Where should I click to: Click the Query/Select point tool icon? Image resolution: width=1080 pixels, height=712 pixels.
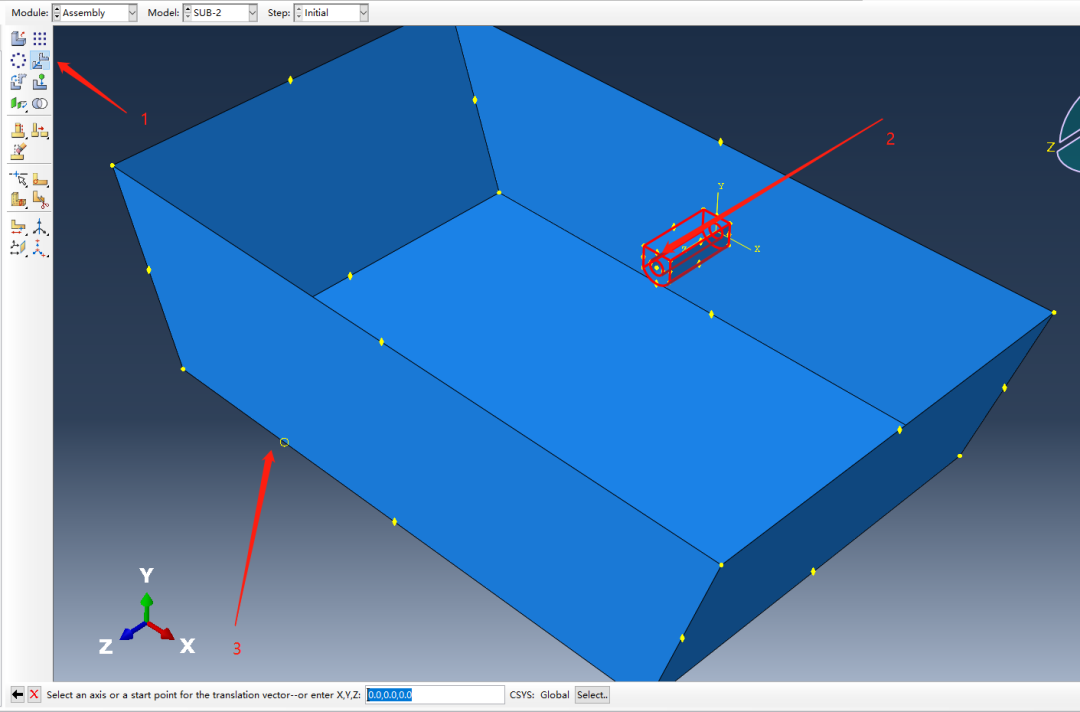click(x=18, y=179)
